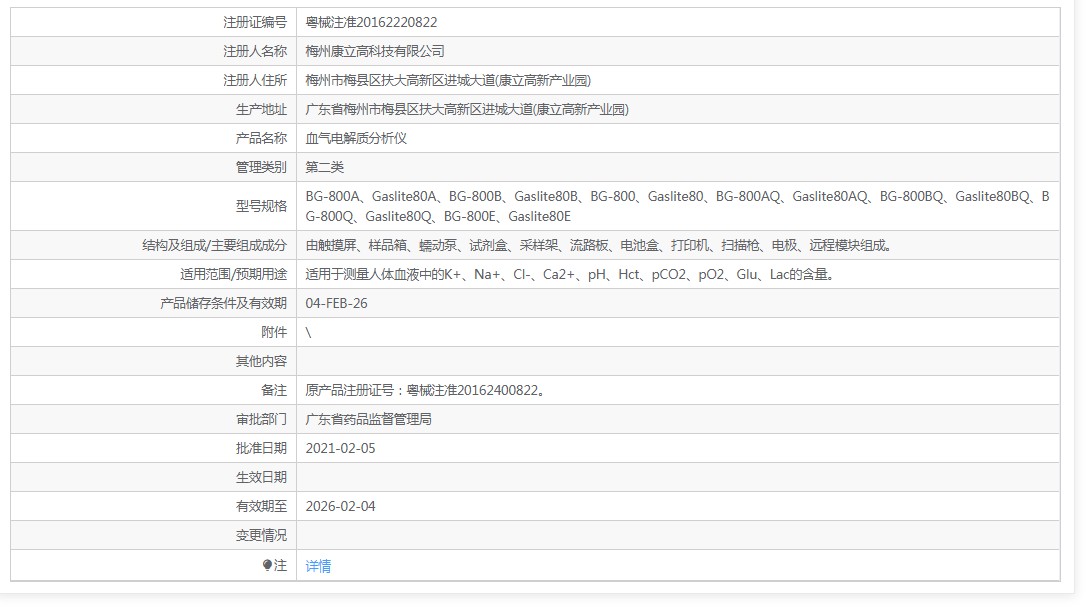Click the intended use text starting 适用于测量
Screen dimensions: 1086x615
(569, 274)
